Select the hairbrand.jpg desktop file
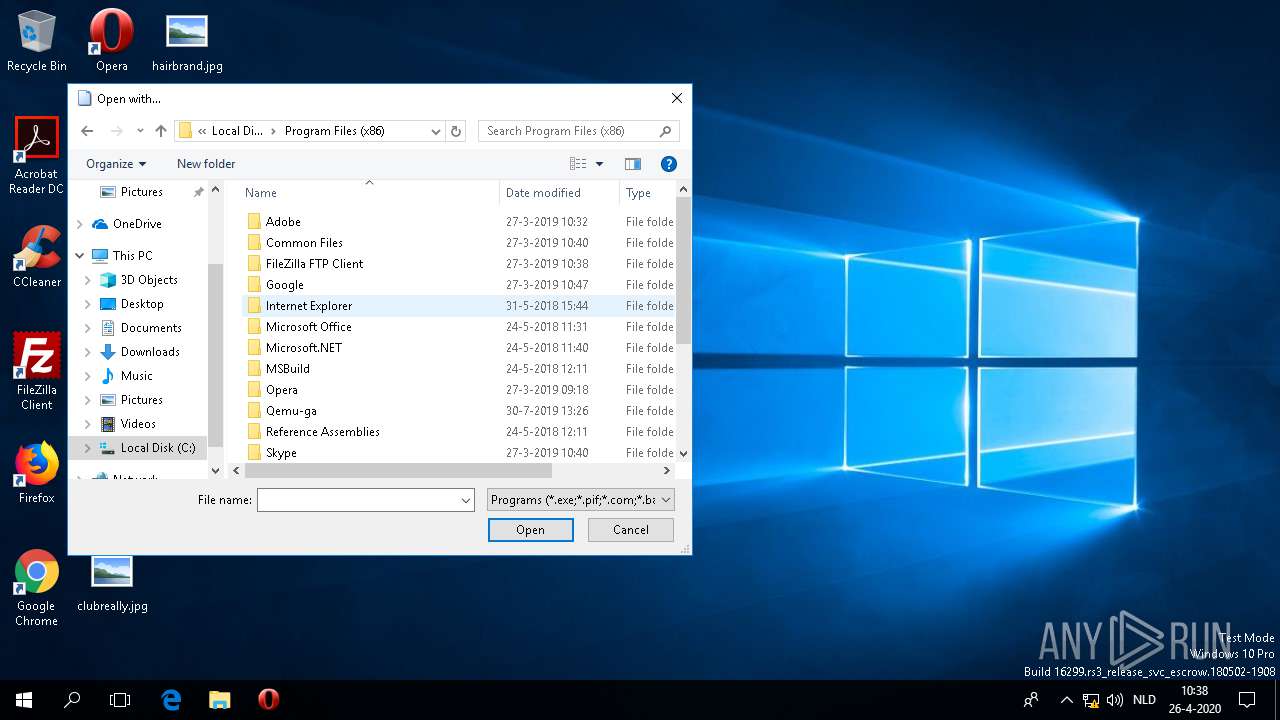The image size is (1280, 720). pyautogui.click(x=187, y=41)
